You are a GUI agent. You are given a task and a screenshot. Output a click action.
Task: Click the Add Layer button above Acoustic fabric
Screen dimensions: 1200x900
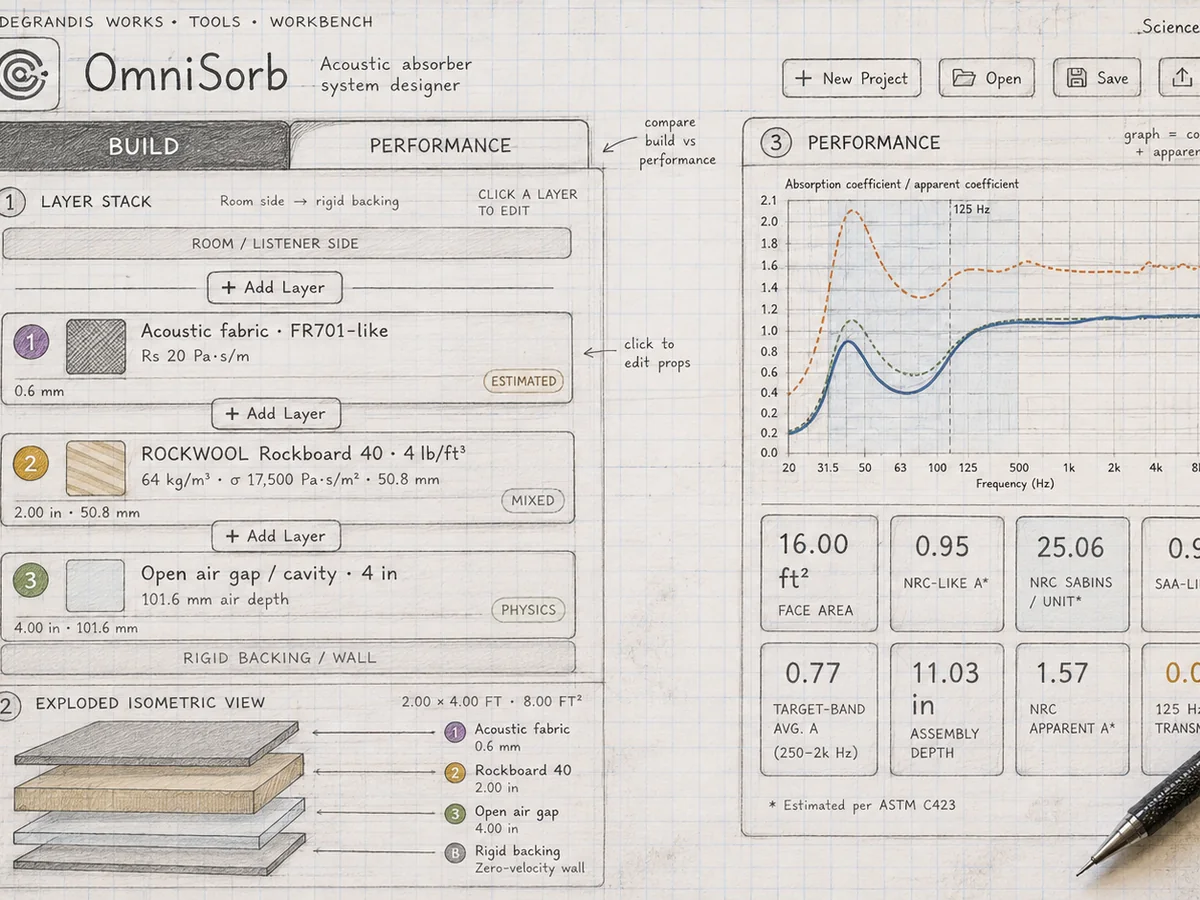pyautogui.click(x=274, y=287)
